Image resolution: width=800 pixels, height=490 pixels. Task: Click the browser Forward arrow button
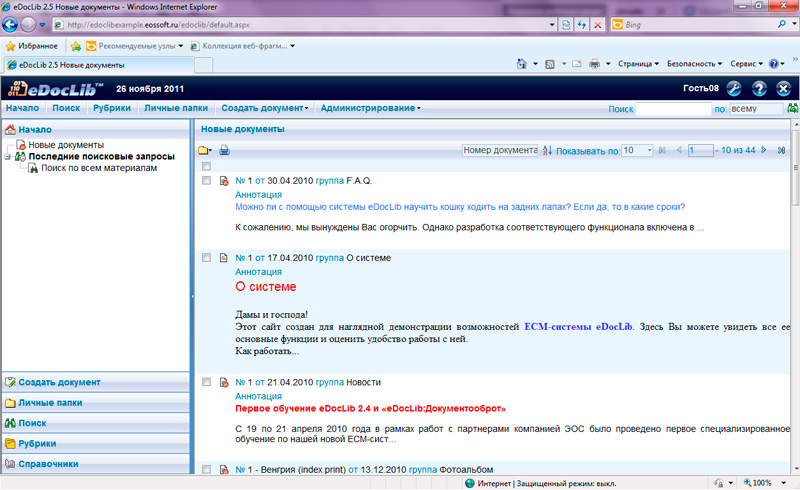28,24
